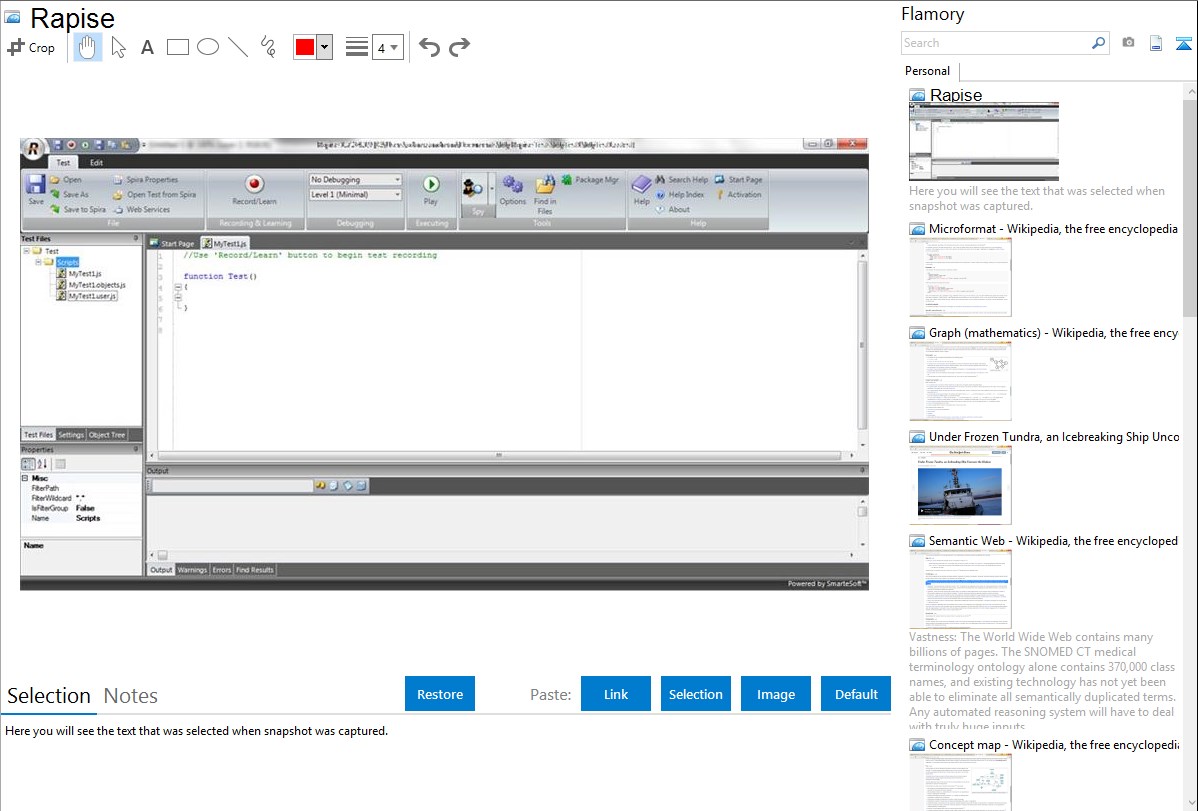The height and width of the screenshot is (811, 1198).
Task: Open Options in the Rapise ribbon
Action: tap(513, 190)
